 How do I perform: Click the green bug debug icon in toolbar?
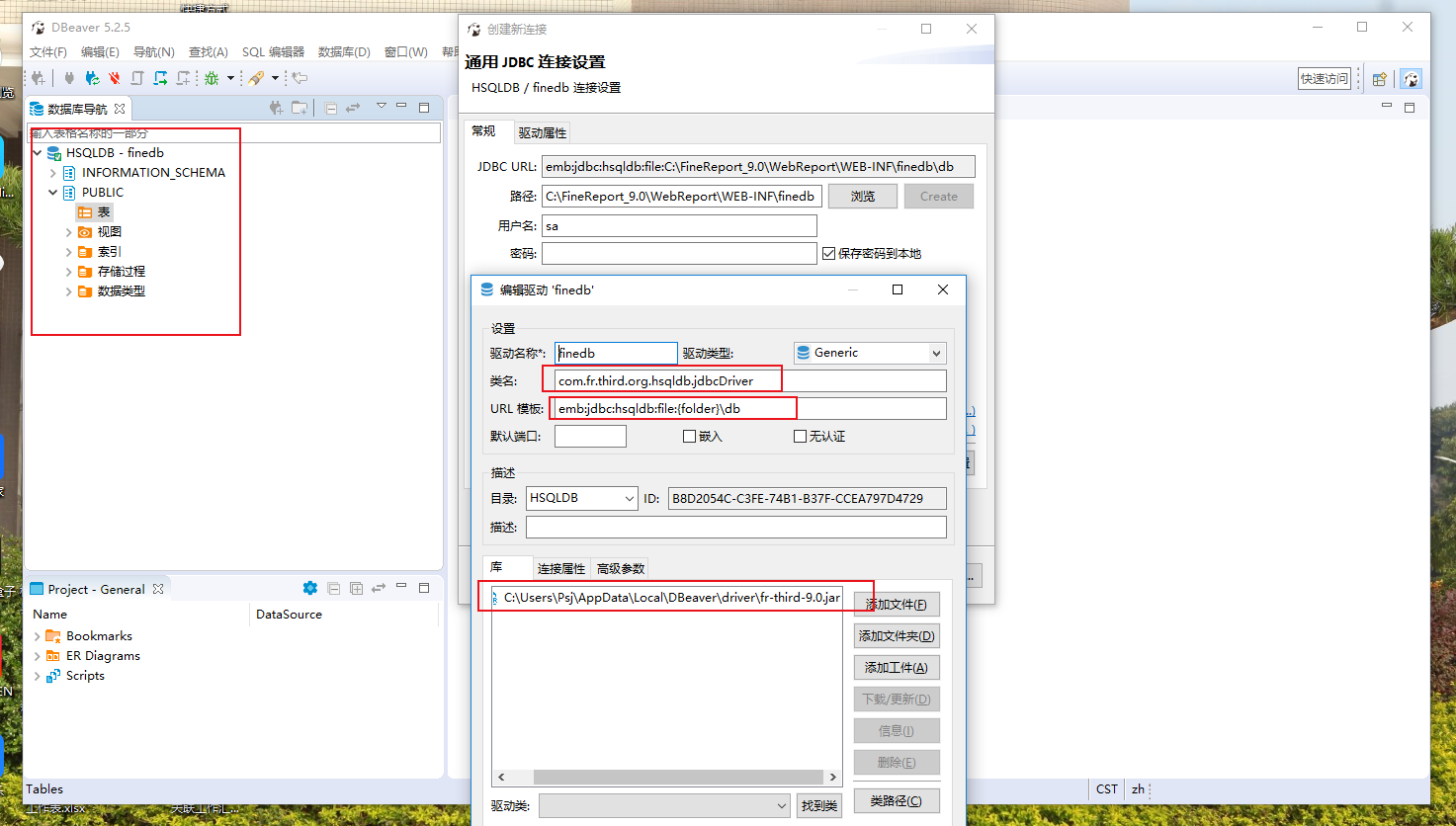212,78
